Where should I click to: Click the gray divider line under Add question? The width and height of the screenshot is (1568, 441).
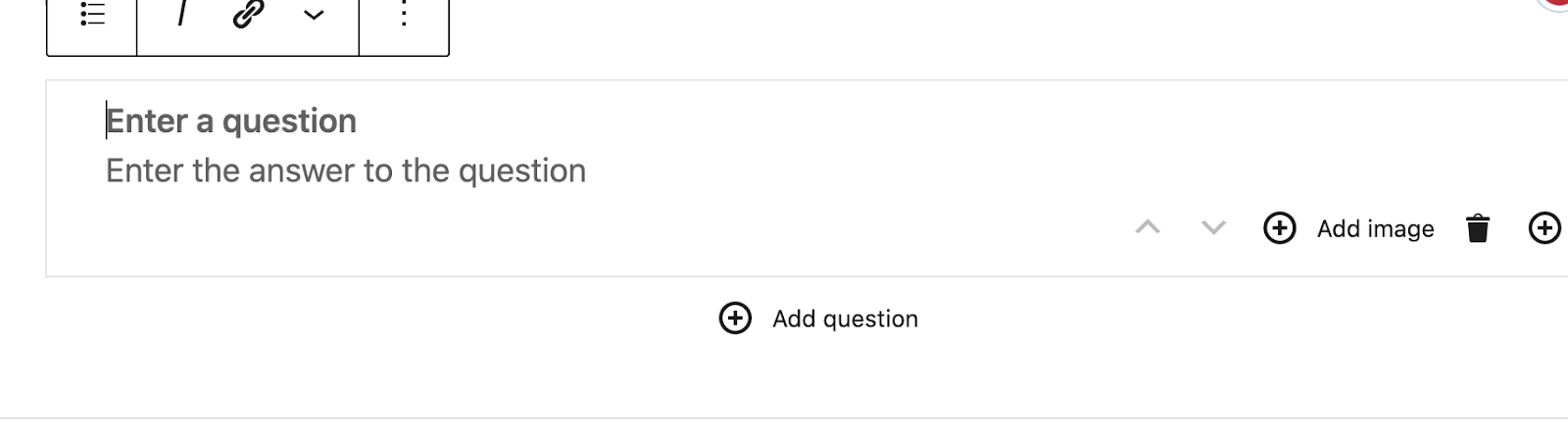click(784, 418)
